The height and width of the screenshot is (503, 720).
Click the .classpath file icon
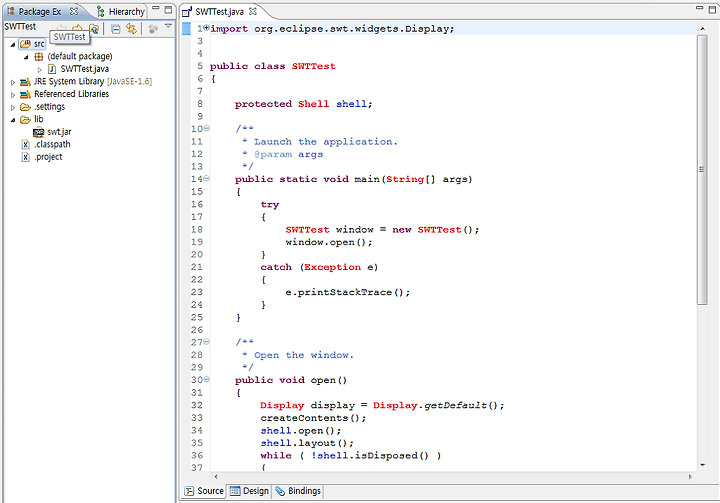click(x=26, y=145)
